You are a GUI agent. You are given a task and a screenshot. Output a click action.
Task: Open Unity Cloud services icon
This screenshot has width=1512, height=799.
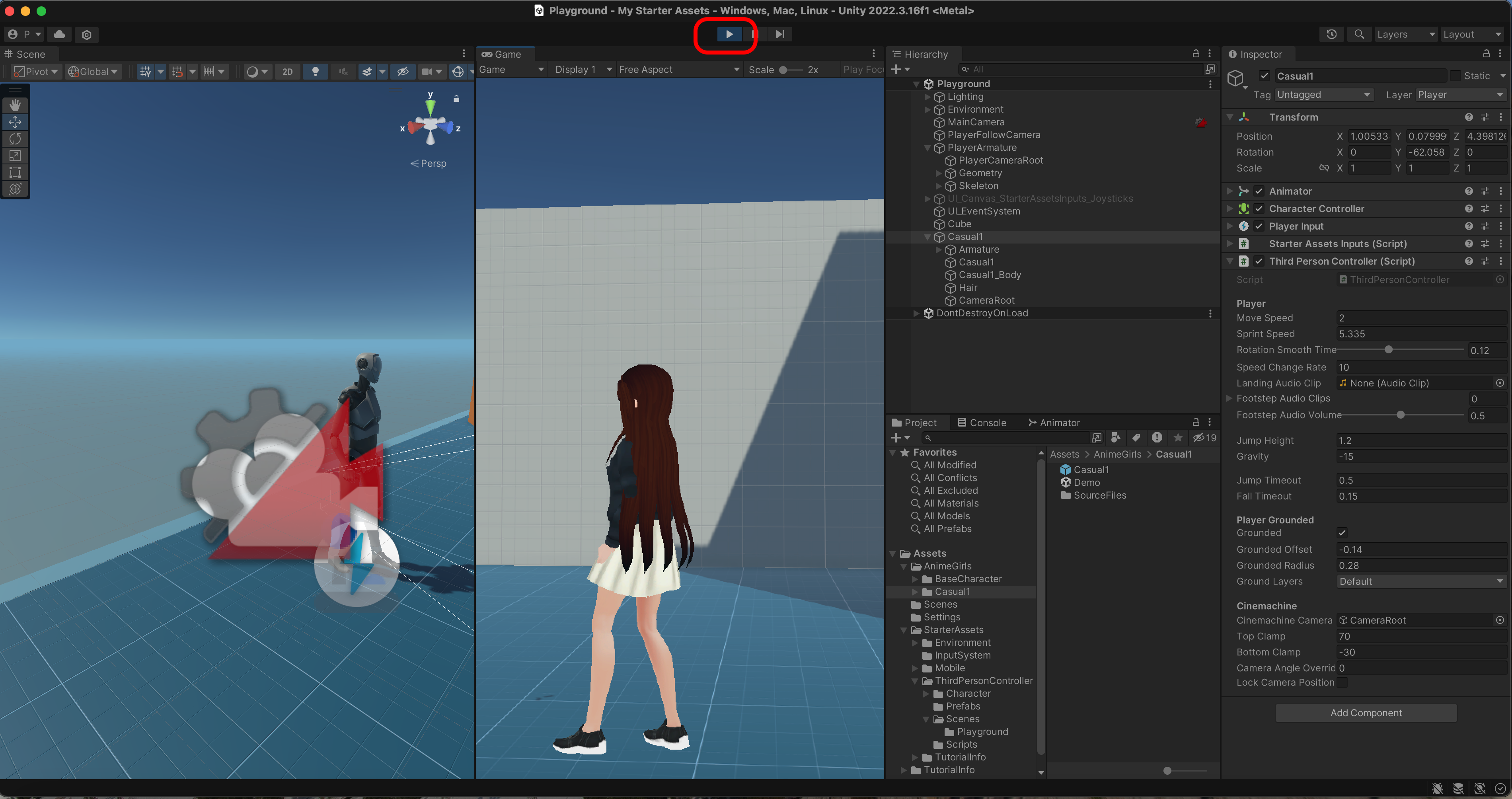pyautogui.click(x=59, y=34)
